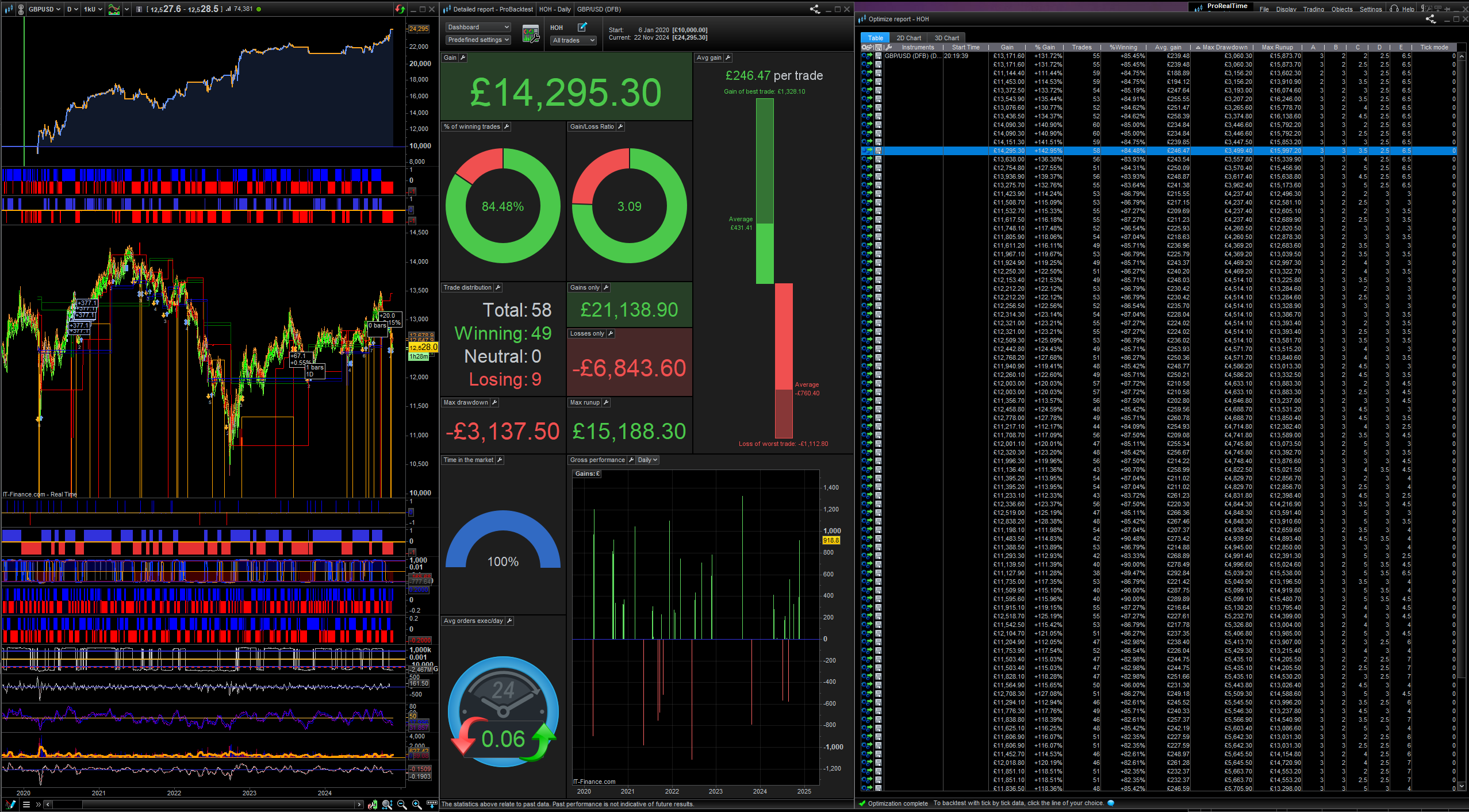Open the Trading menu
Viewport: 1469px width, 812px height.
tap(1313, 9)
